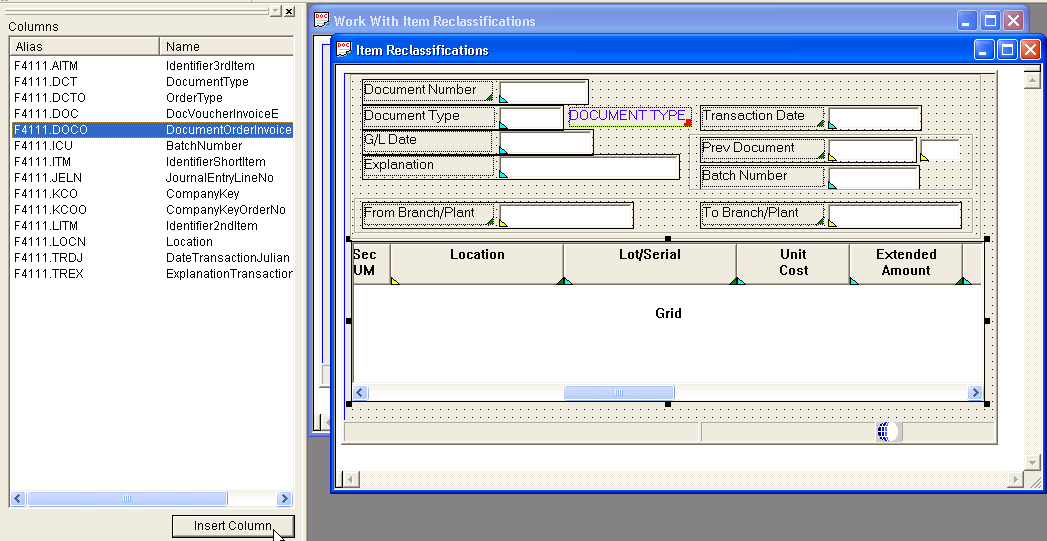Viewport: 1047px width, 541px height.
Task: Select the F4111.DOC alias row
Action: pyautogui.click(x=152, y=114)
